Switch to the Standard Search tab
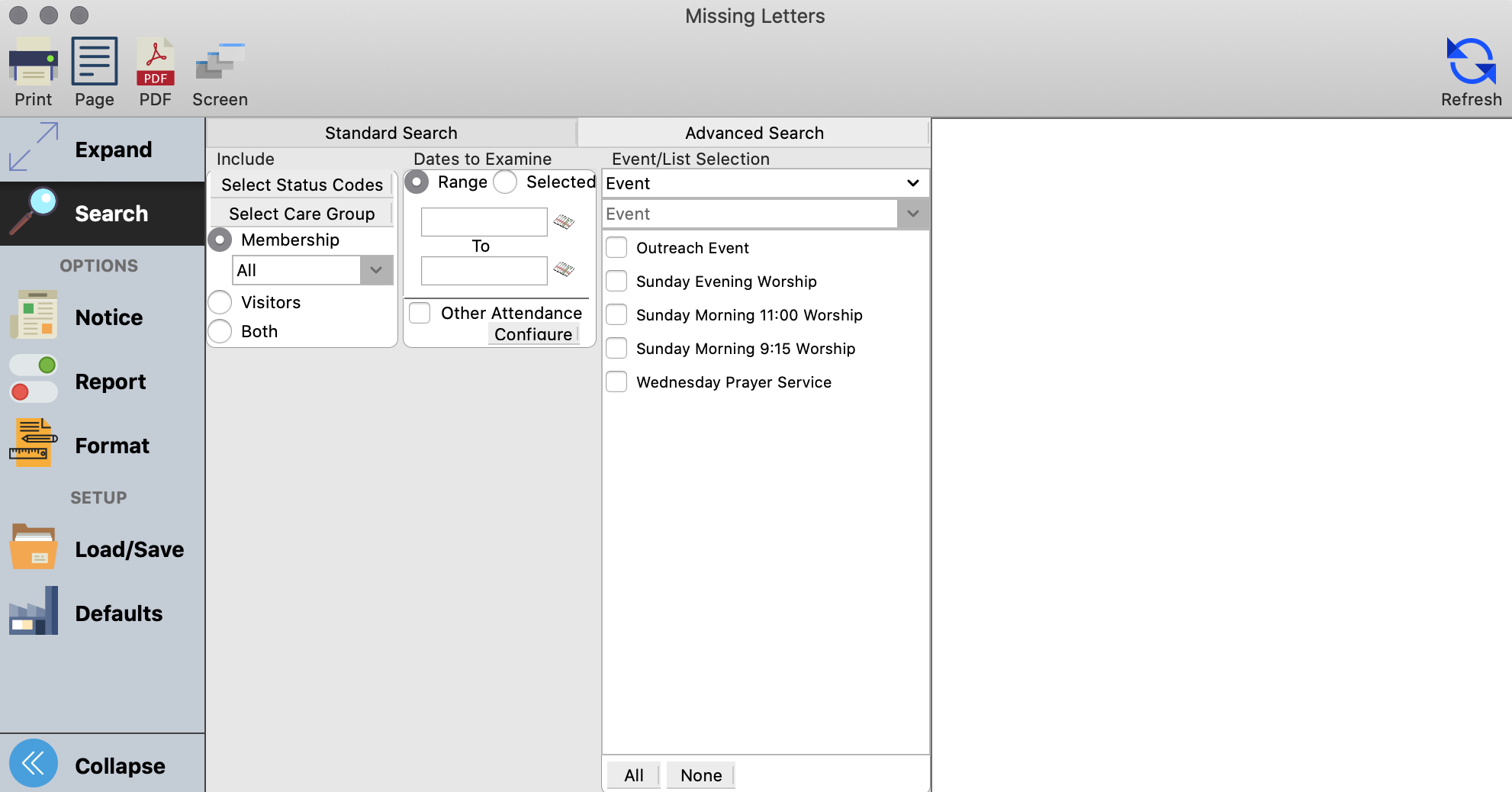Image resolution: width=1512 pixels, height=792 pixels. click(391, 133)
